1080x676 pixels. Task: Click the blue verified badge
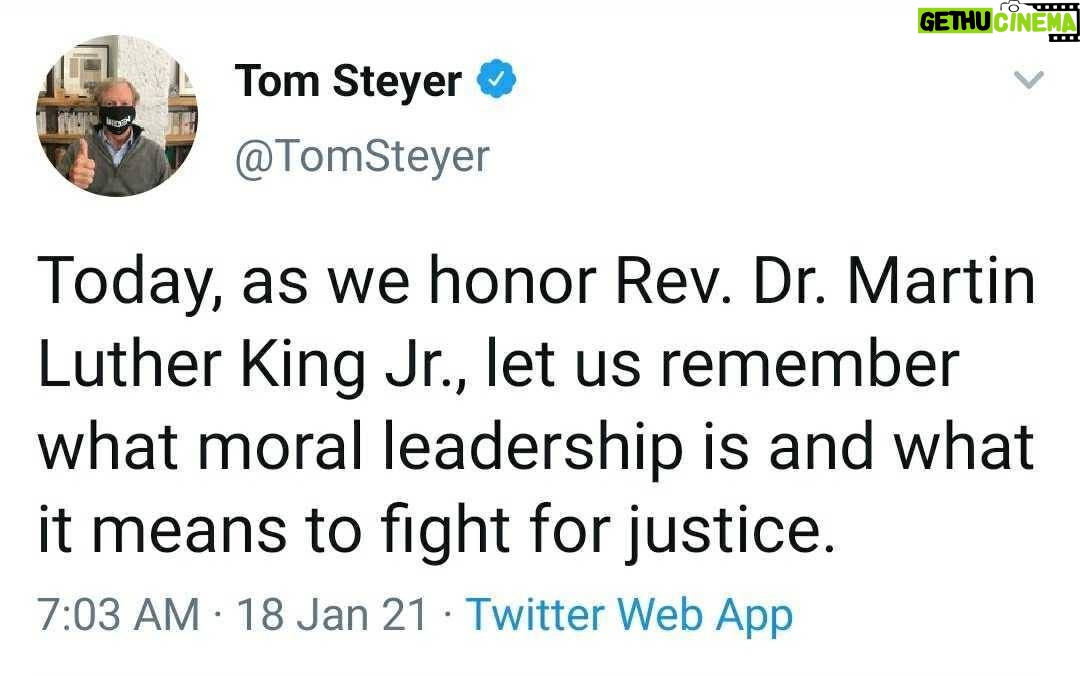tap(496, 82)
